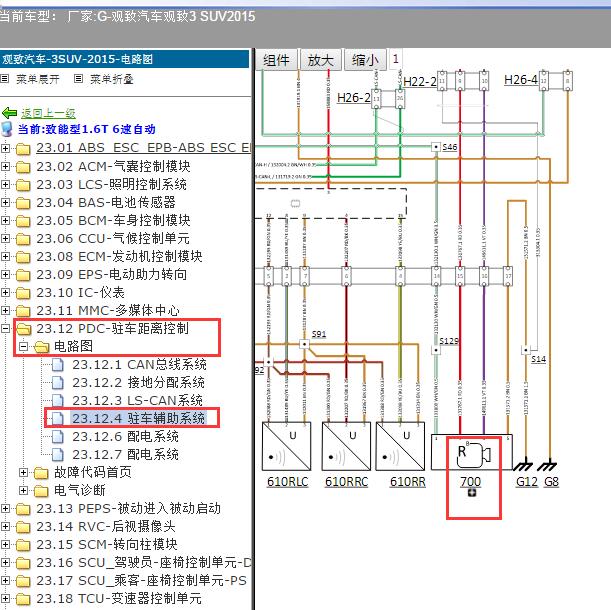The height and width of the screenshot is (610, 611).
Task: Collapse the 电路图 subfolder
Action: [23, 347]
